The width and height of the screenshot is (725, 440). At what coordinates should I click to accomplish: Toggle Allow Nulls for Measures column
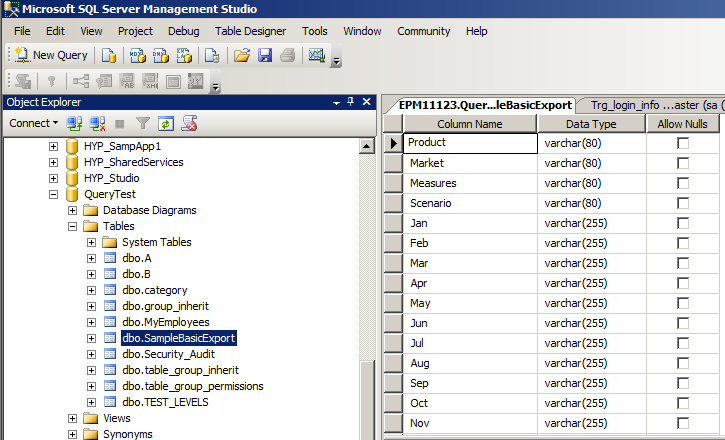(x=682, y=183)
